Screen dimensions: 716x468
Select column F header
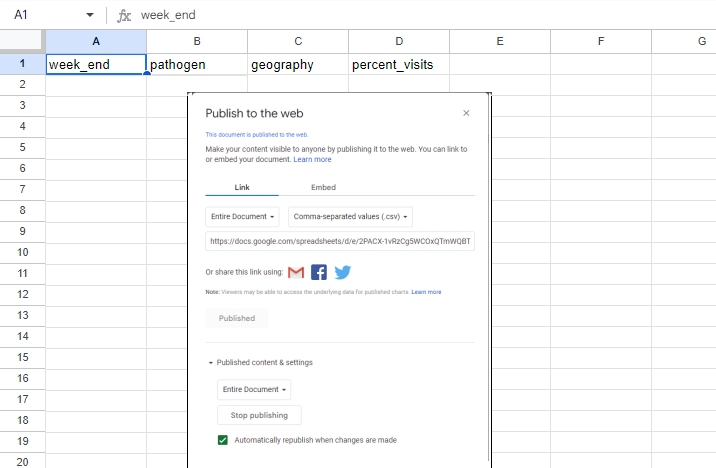tap(600, 41)
